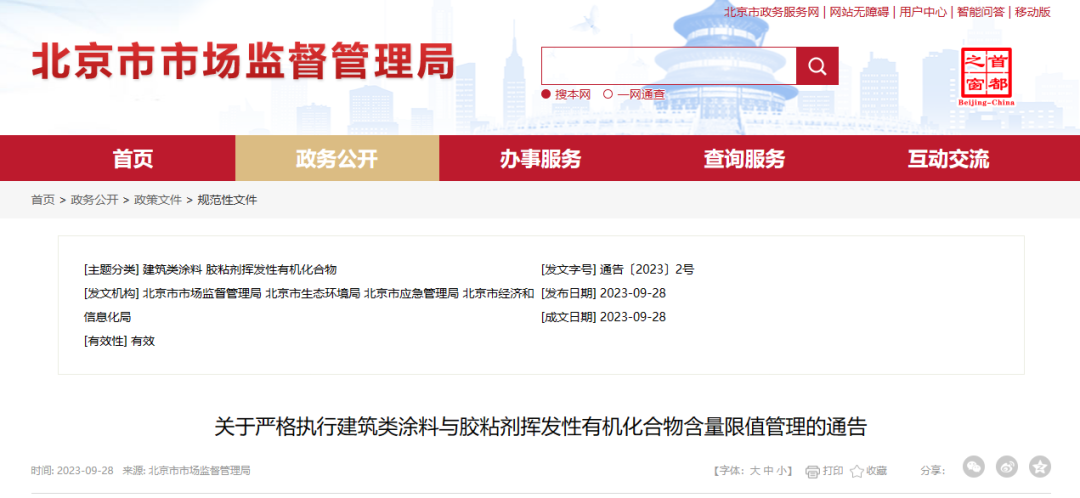Share via the WeChat icon

[973, 467]
